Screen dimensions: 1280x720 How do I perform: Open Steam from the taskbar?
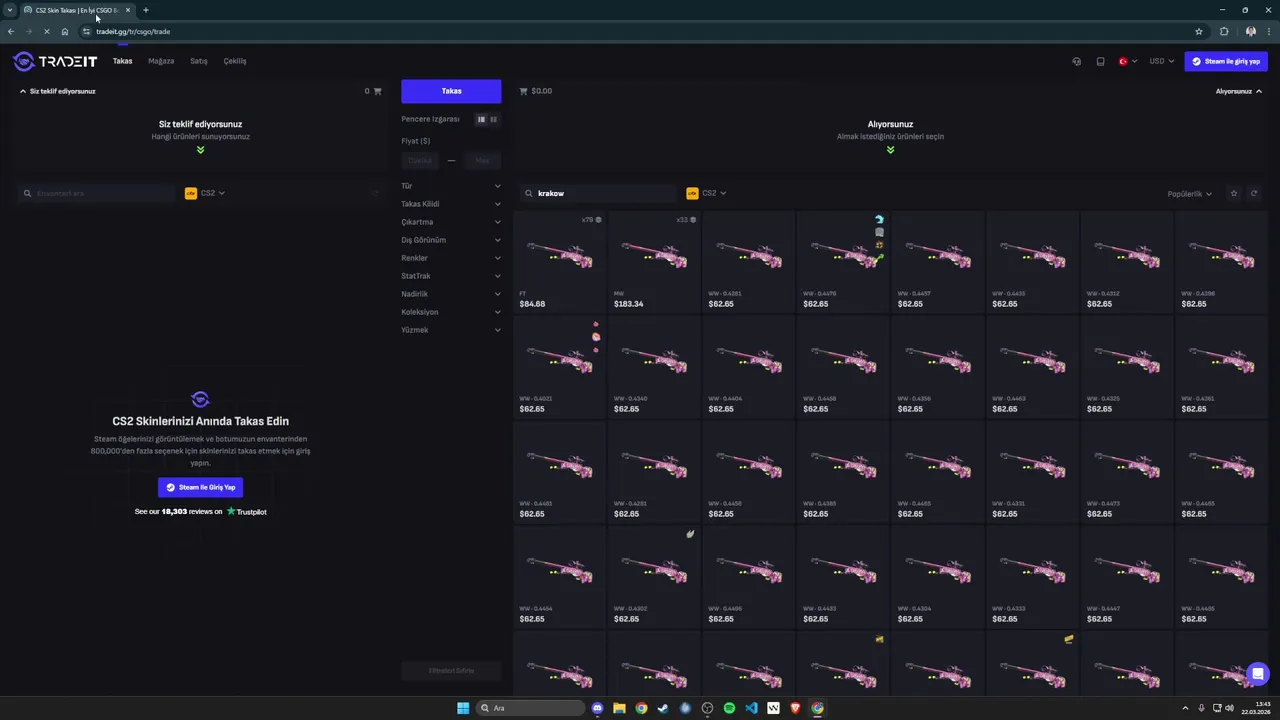click(663, 708)
